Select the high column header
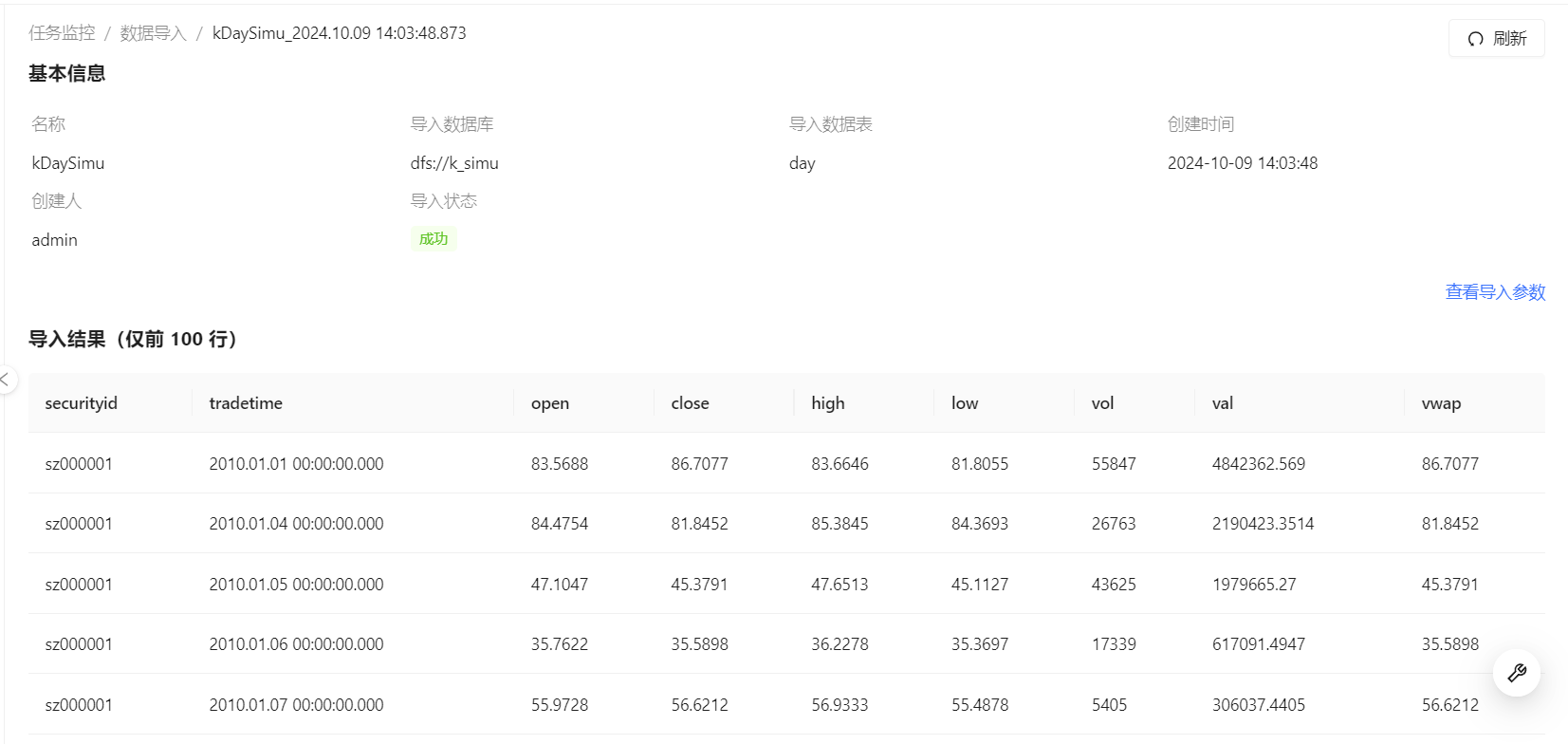Image resolution: width=1568 pixels, height=744 pixels. coord(827,403)
